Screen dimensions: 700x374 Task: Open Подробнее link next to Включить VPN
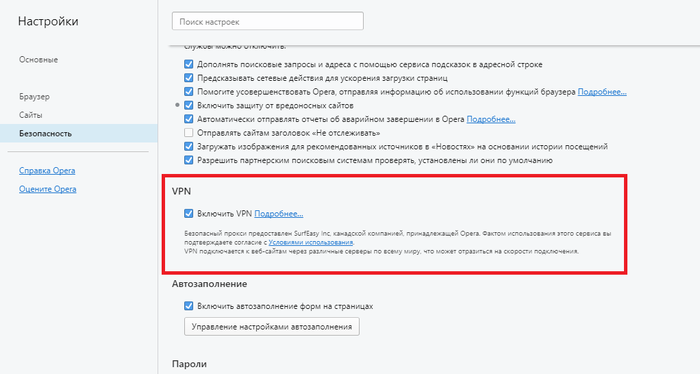[279, 214]
